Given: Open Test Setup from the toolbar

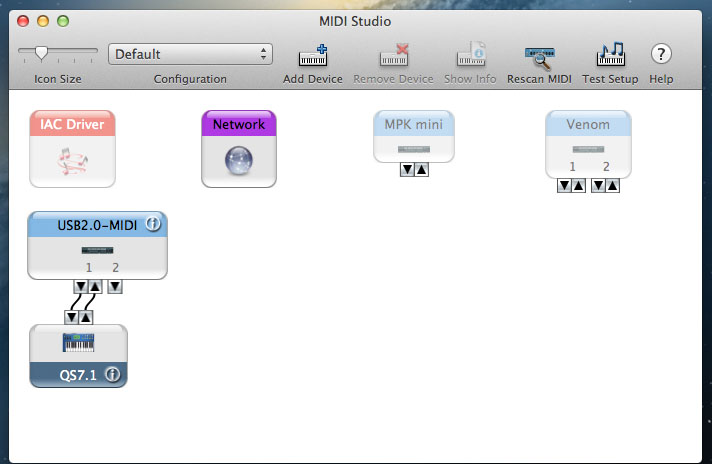Looking at the screenshot, I should (610, 54).
